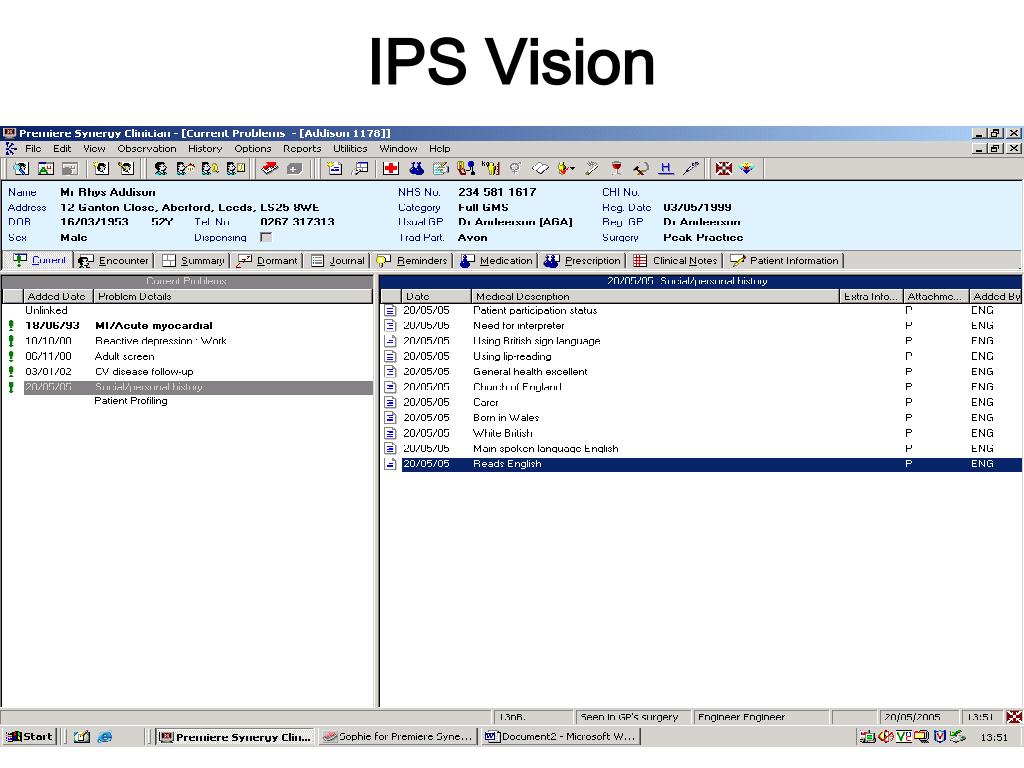Switch to the Prescription tab
Image resolution: width=1024 pixels, height=768 pixels.
(583, 261)
